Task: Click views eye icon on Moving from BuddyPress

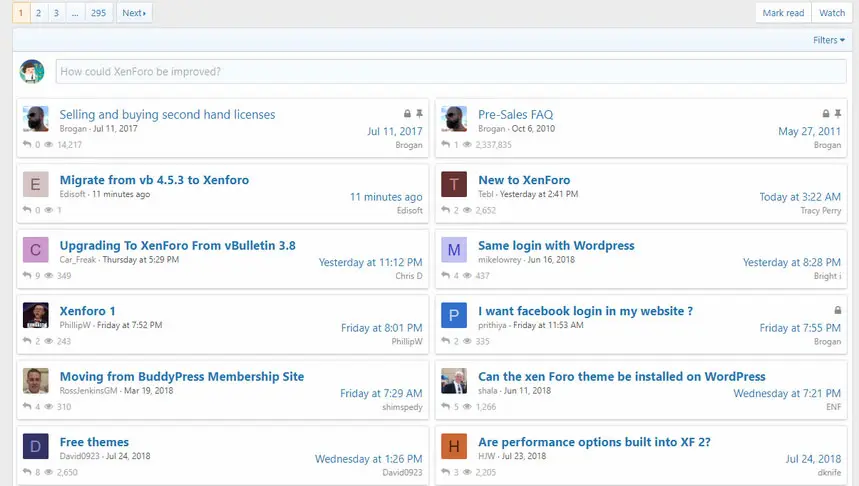Action: pyautogui.click(x=49, y=407)
